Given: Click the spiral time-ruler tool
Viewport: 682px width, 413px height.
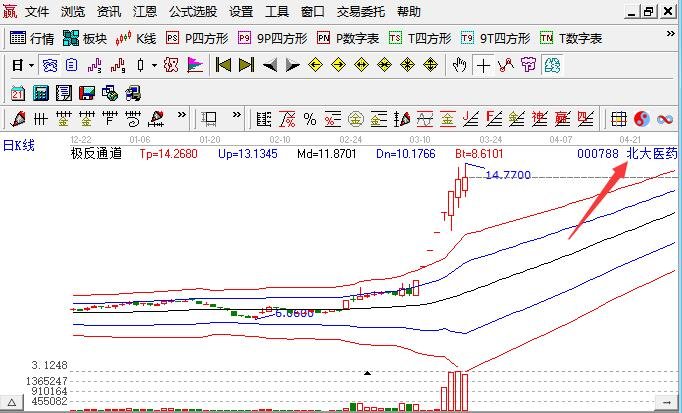Looking at the screenshot, I should pyautogui.click(x=133, y=119).
